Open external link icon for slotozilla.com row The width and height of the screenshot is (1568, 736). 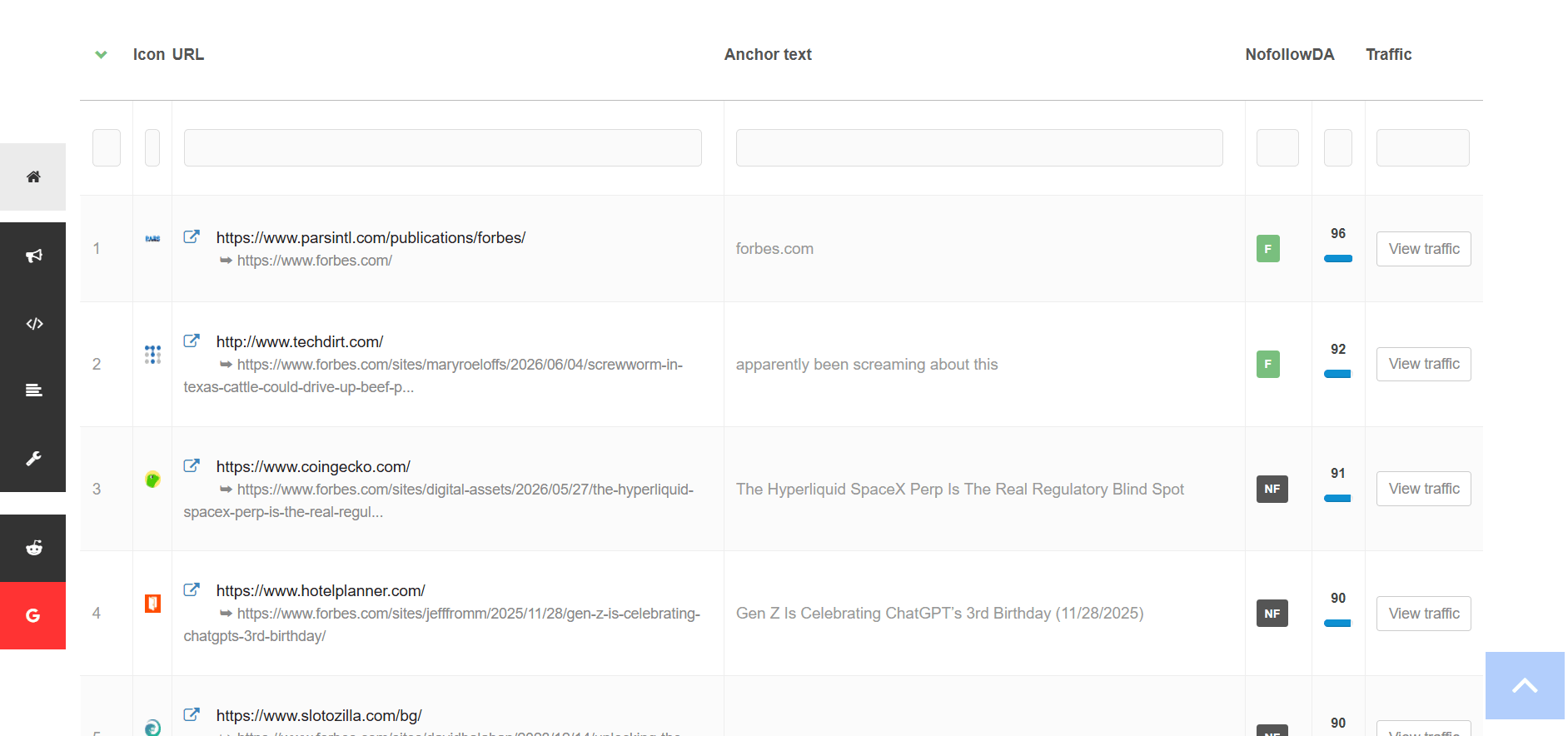click(192, 714)
